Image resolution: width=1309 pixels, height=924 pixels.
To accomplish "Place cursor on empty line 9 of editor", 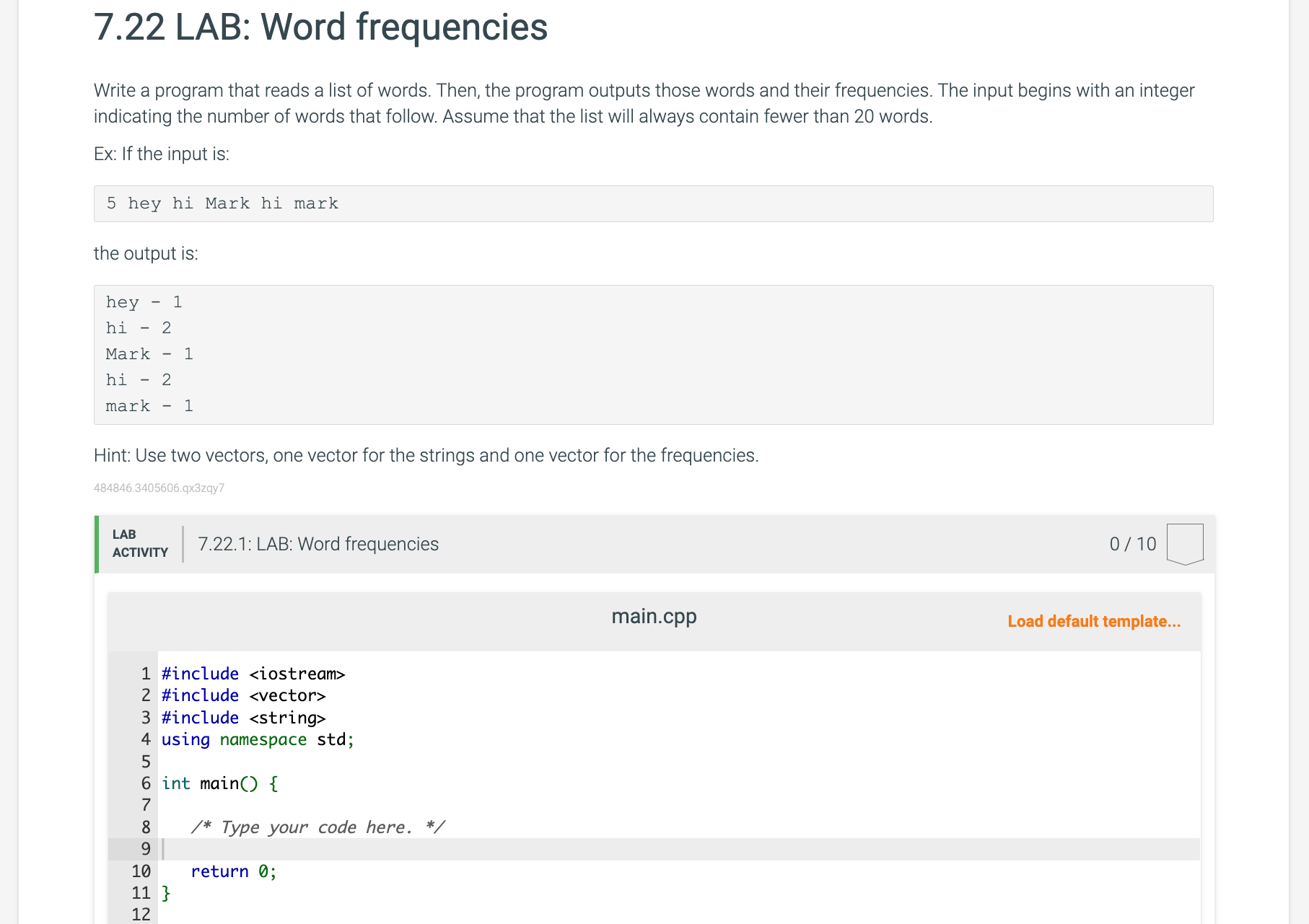I will click(433, 849).
